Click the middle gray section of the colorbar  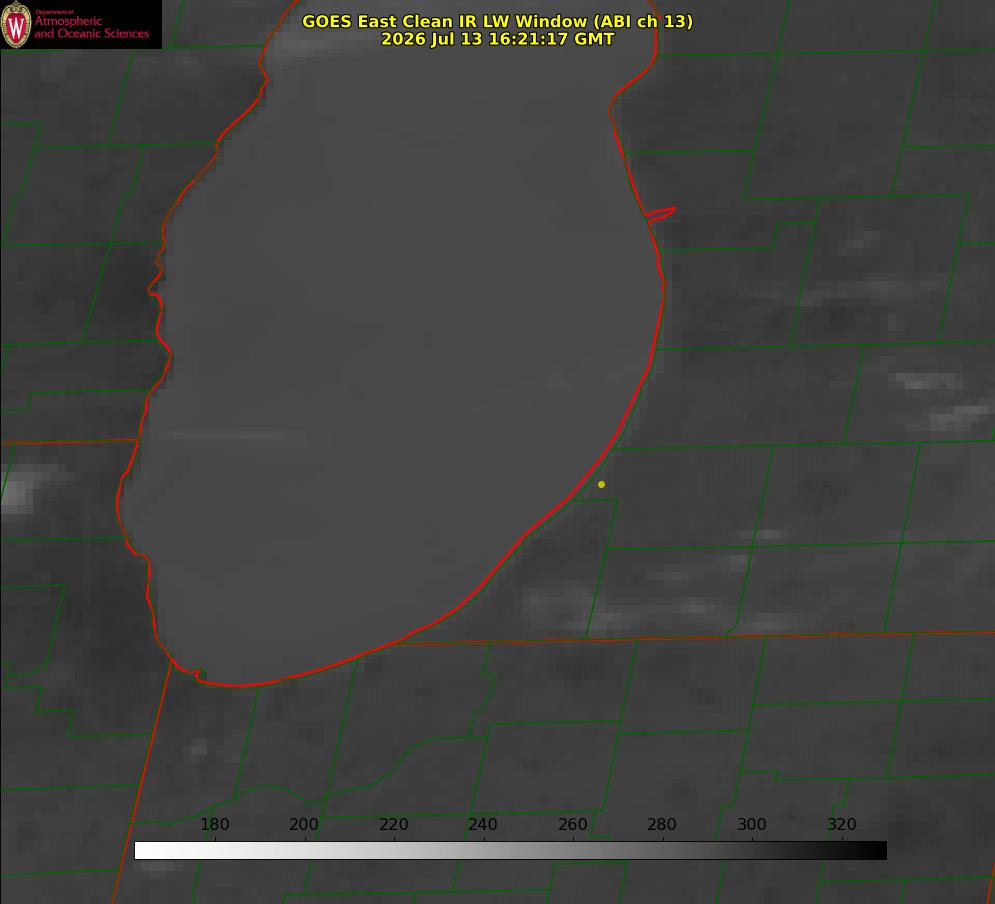pos(510,850)
